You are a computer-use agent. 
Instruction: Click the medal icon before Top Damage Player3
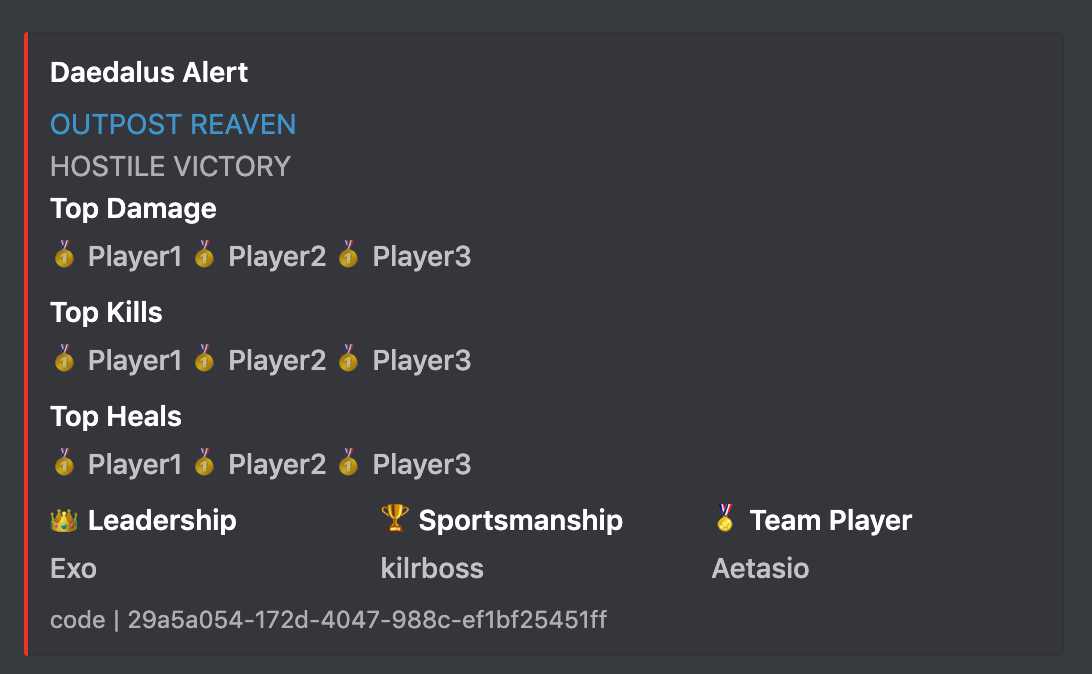point(348,254)
